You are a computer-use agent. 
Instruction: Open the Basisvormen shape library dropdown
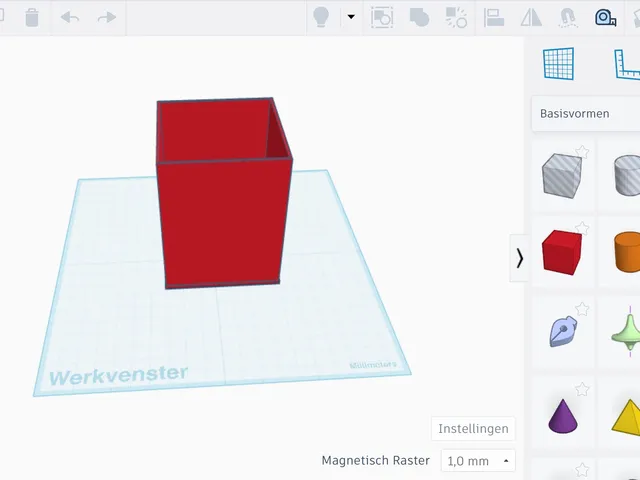point(586,113)
